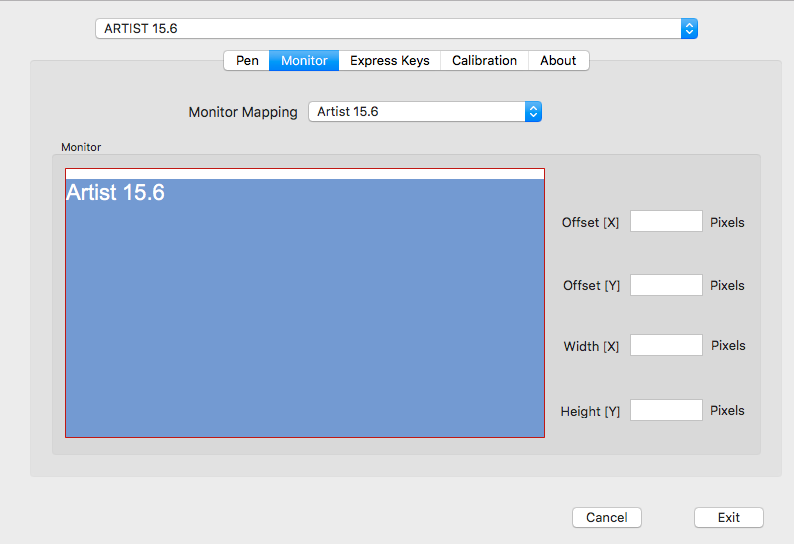The image size is (794, 544).
Task: Click the Height [Y] label
Action: tap(590, 411)
